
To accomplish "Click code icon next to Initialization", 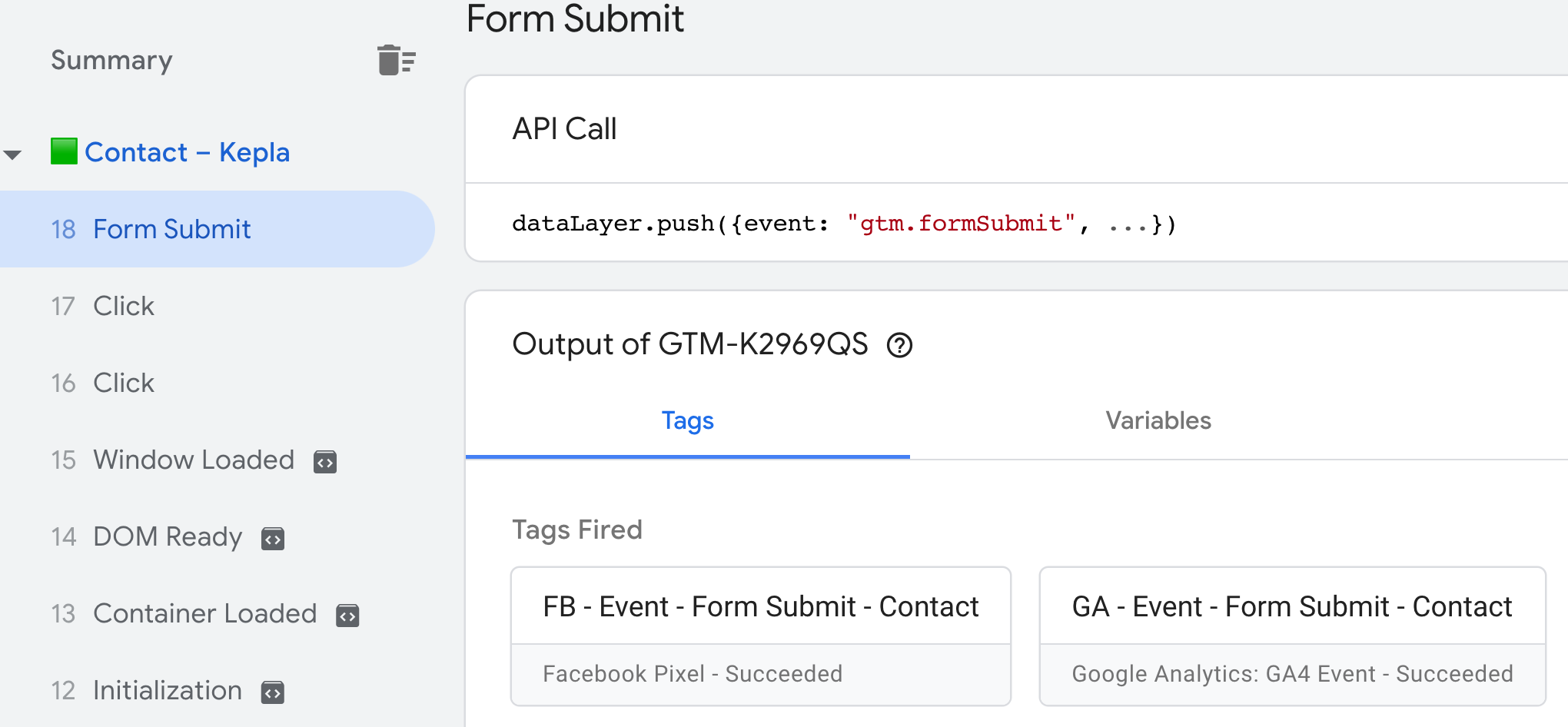I will click(x=273, y=692).
